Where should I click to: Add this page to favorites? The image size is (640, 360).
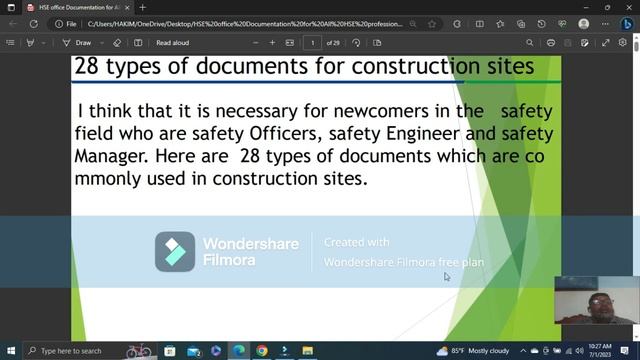click(x=432, y=24)
